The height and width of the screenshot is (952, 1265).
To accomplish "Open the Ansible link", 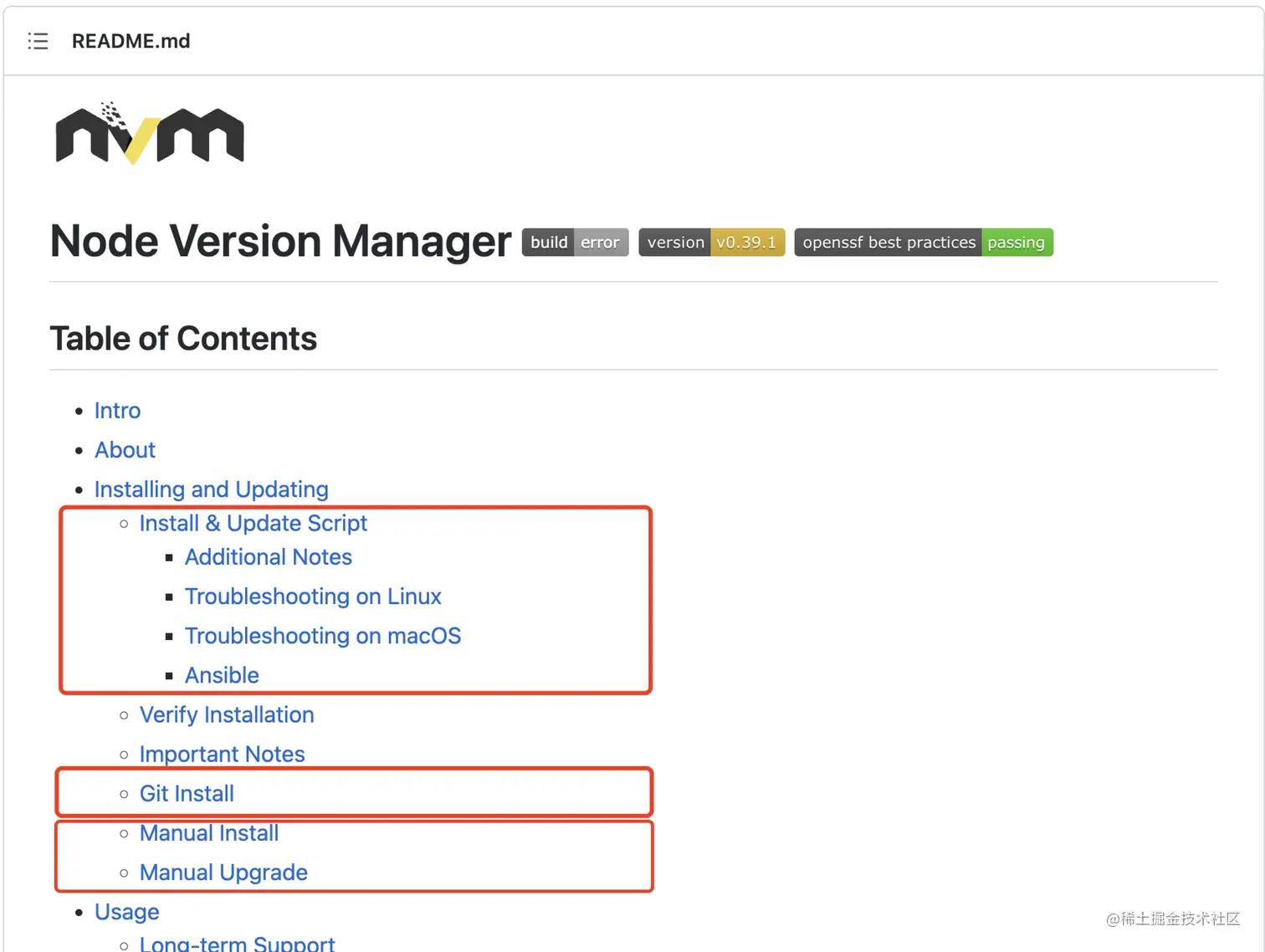I will click(x=222, y=675).
